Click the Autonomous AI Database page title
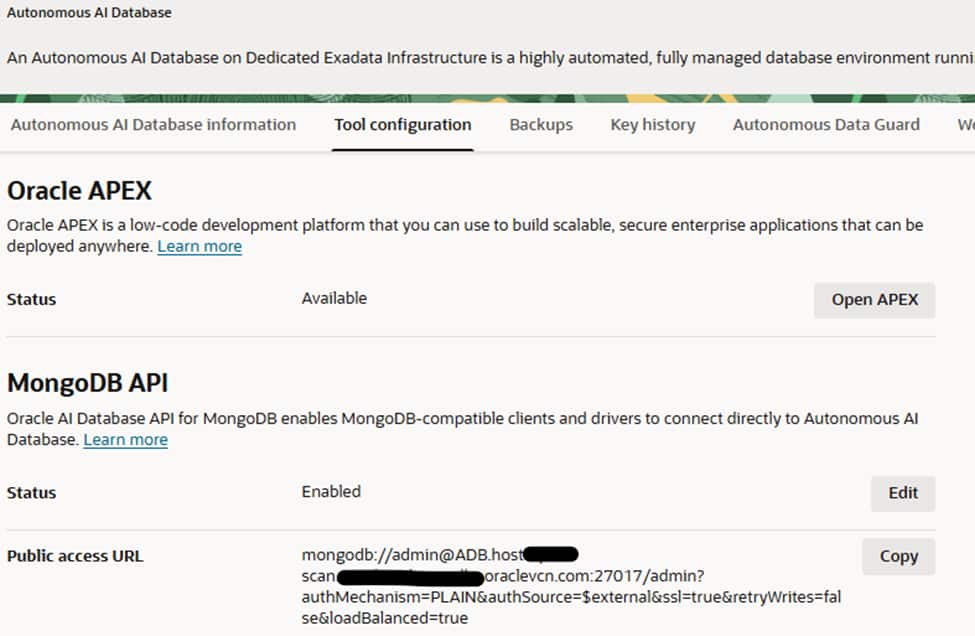 click(x=89, y=13)
